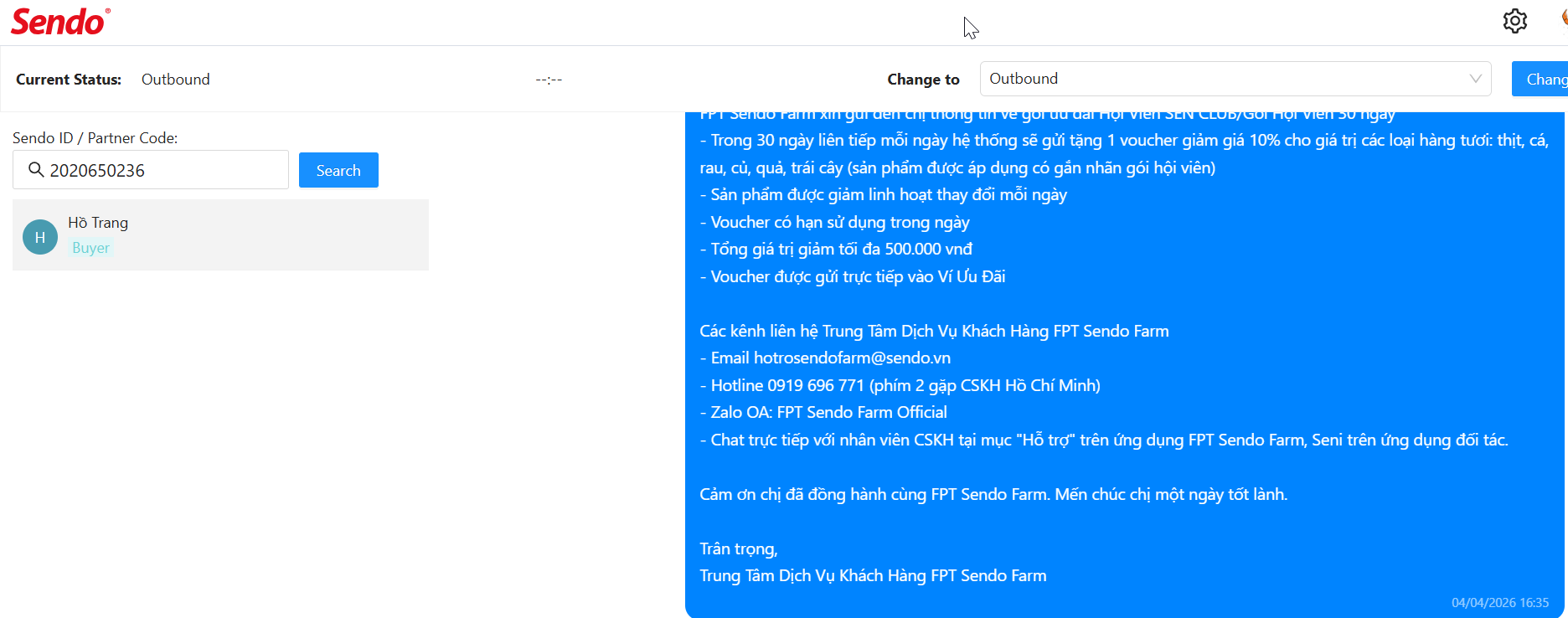Click the Hotline 0919 696 771 line

900,385
